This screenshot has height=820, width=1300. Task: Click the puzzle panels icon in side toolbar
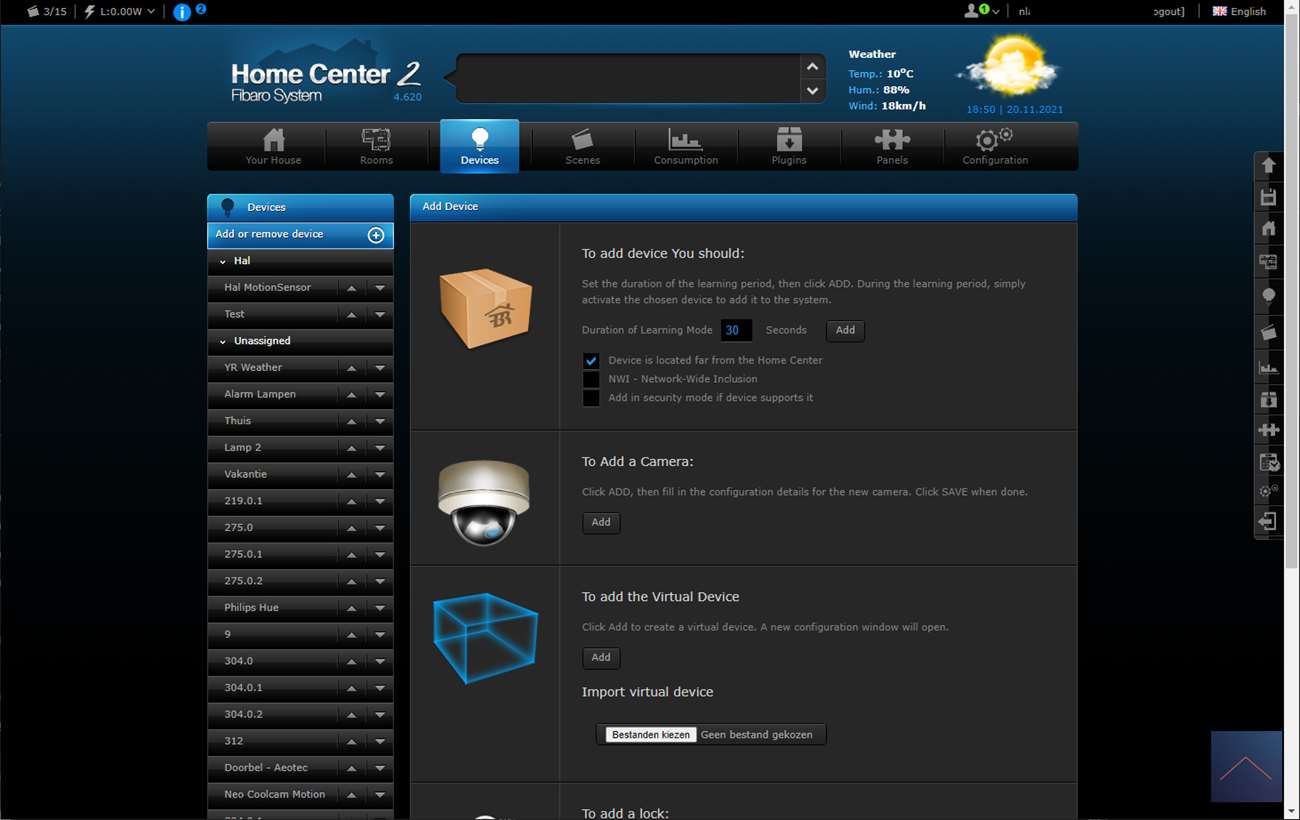pos(1268,430)
